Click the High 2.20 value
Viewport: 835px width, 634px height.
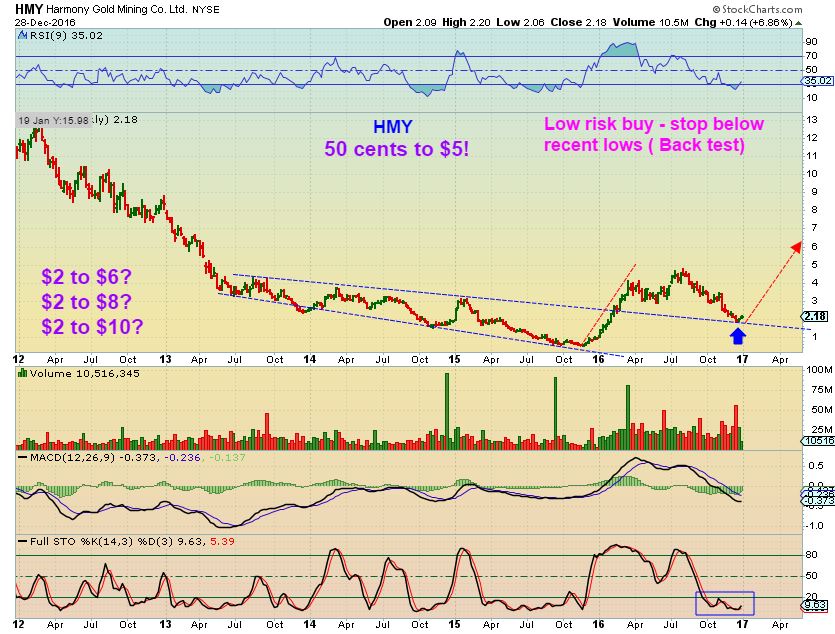tap(467, 22)
